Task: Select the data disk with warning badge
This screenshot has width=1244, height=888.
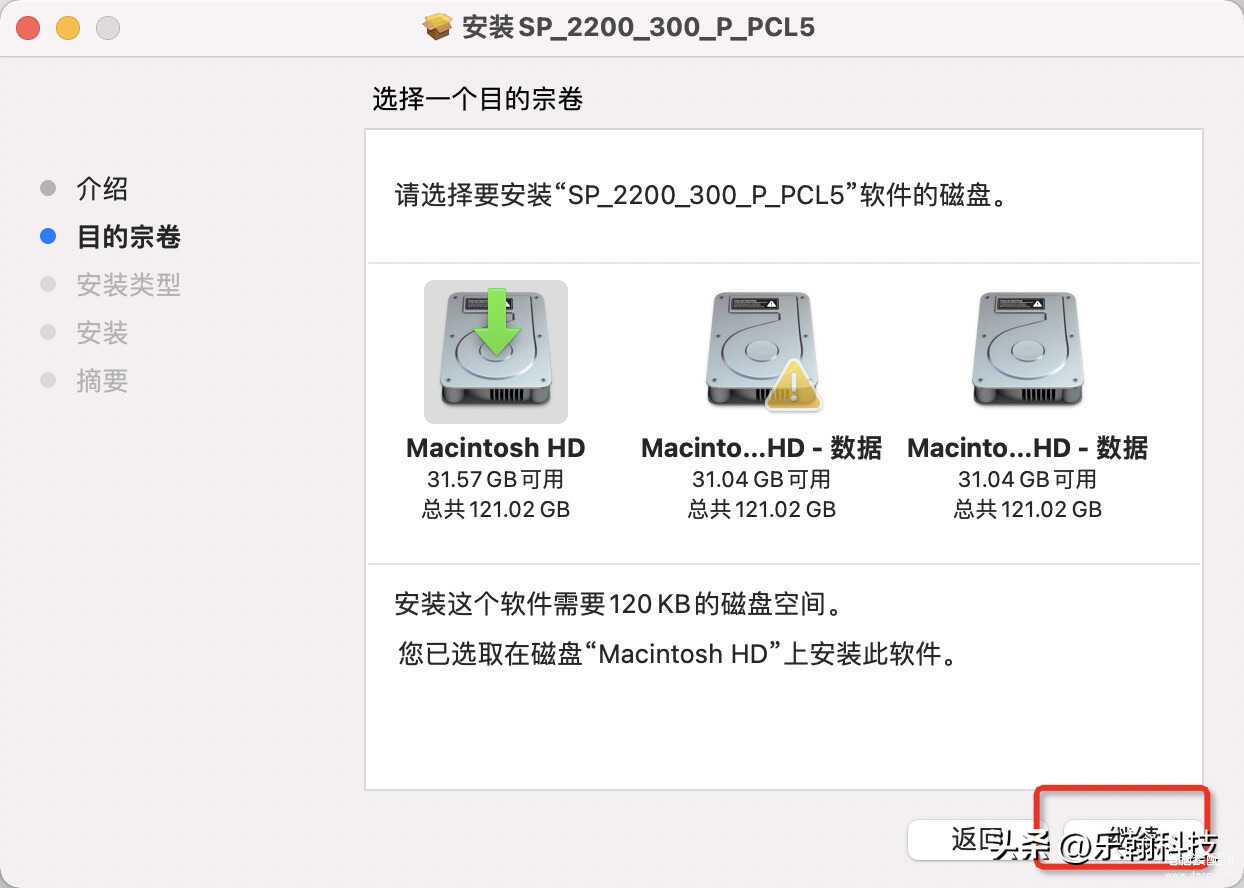Action: pyautogui.click(x=761, y=351)
